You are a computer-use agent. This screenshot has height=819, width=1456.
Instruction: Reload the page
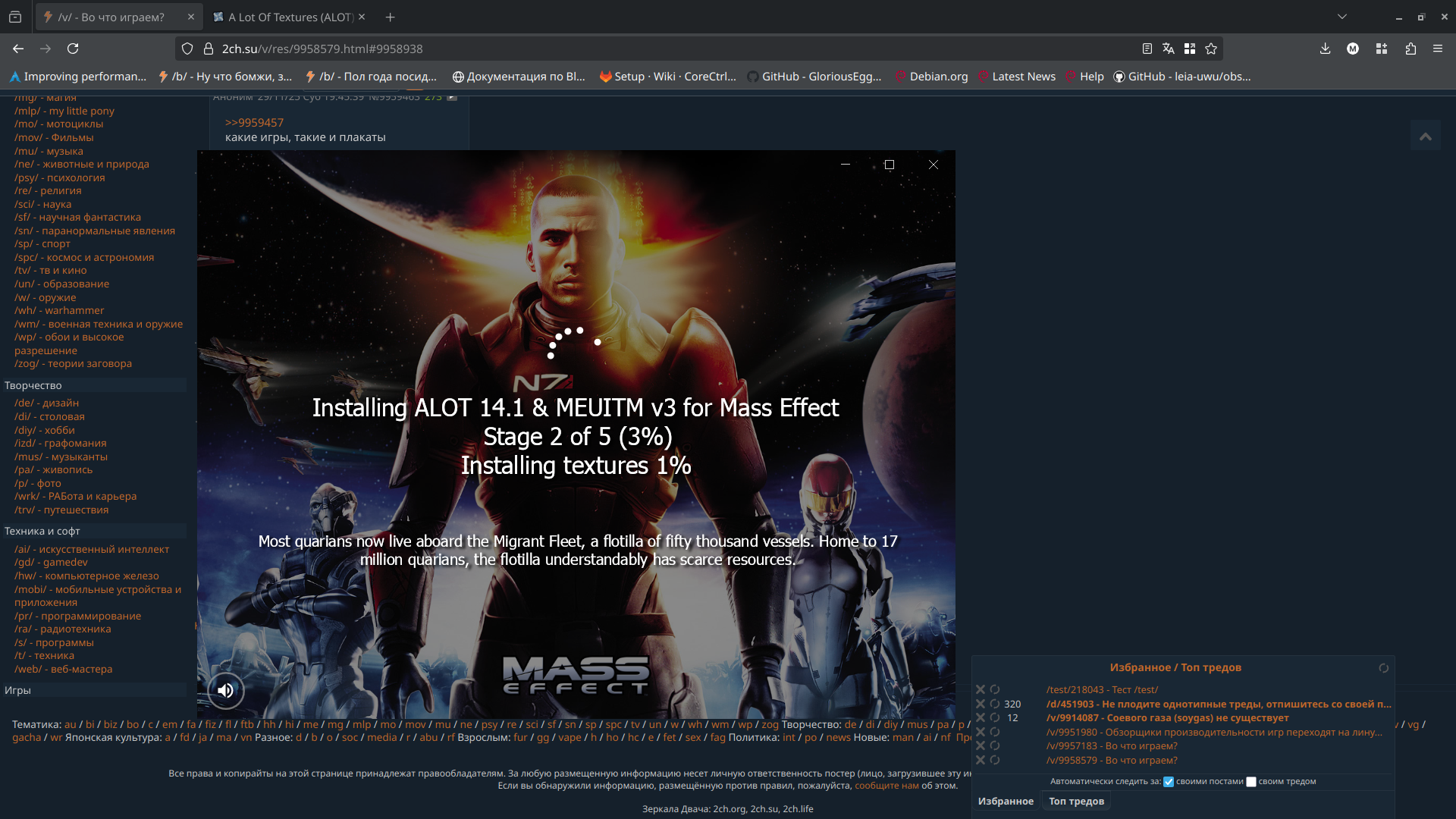pos(73,49)
